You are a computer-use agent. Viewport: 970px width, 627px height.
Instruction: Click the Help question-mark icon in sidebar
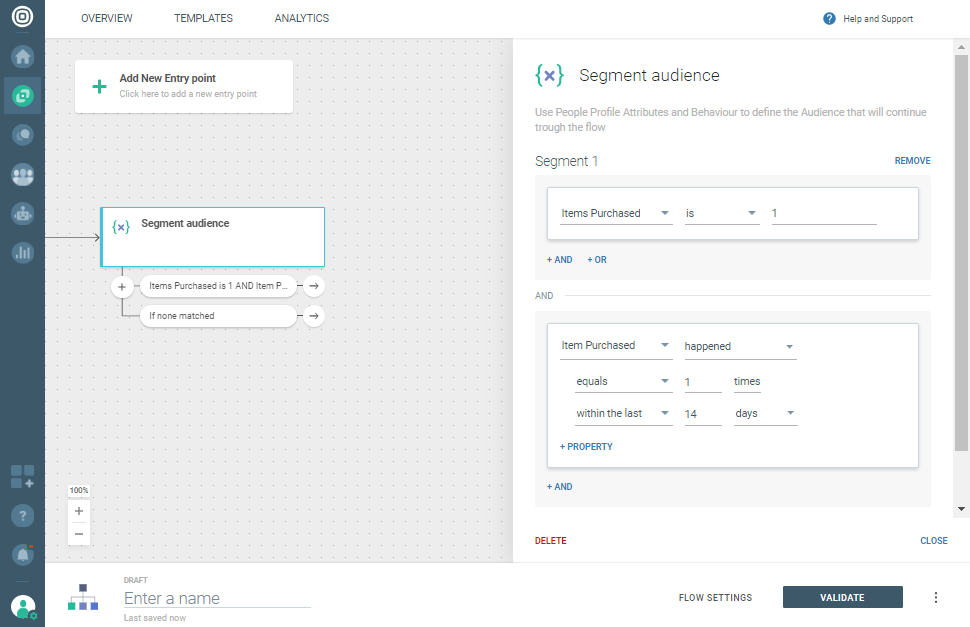pos(22,515)
